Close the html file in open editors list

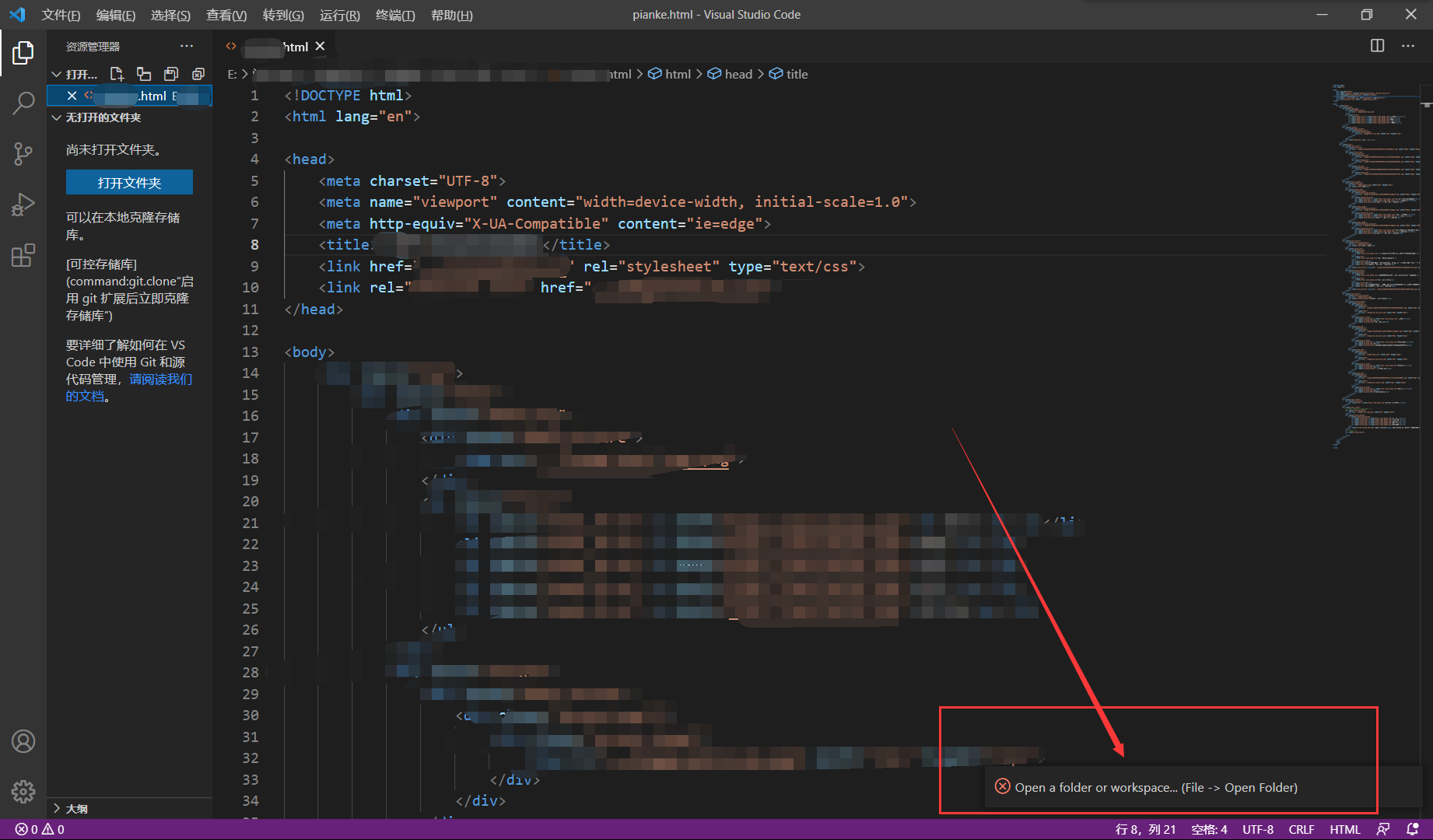click(x=72, y=96)
